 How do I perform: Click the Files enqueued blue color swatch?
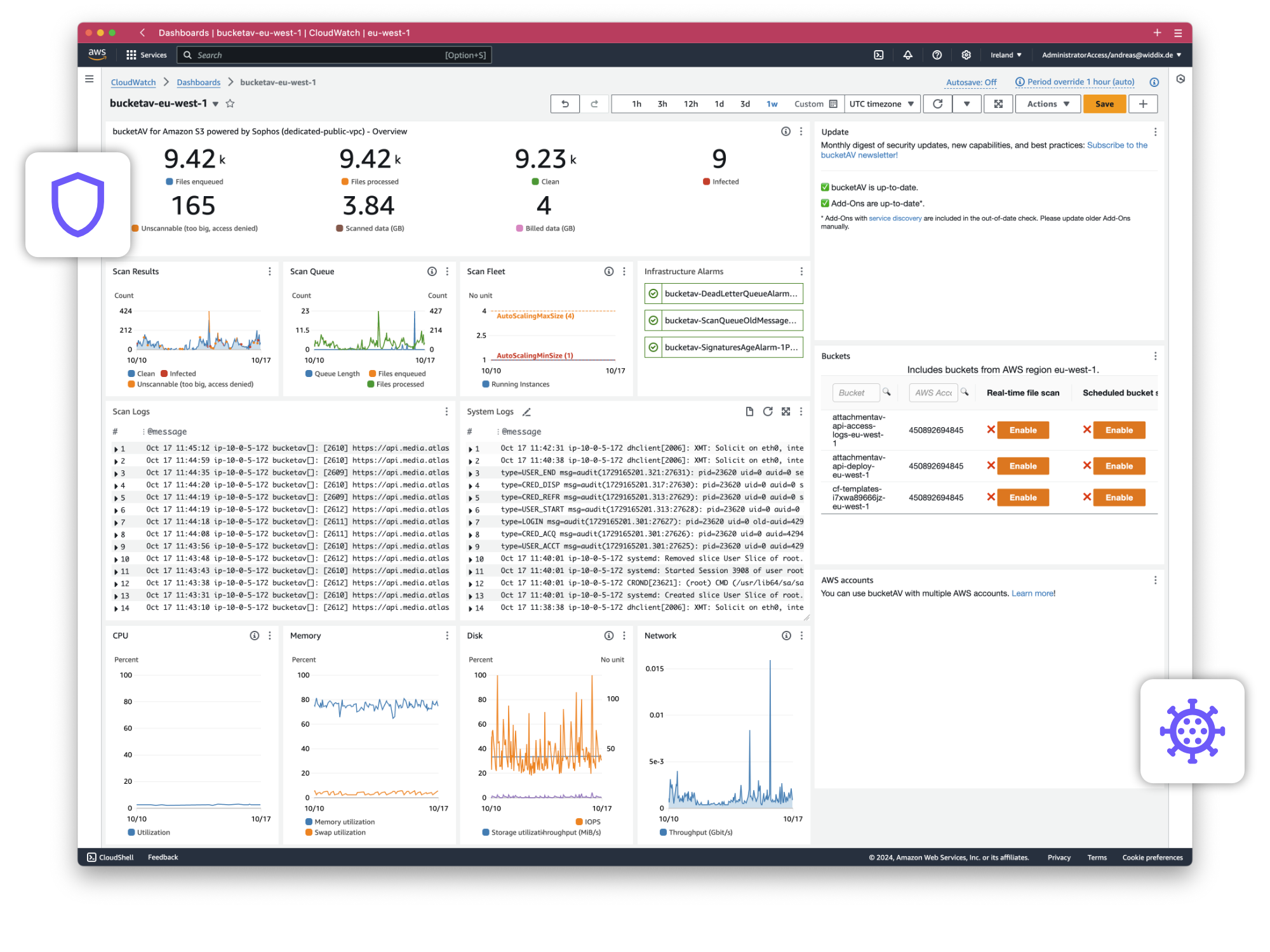(x=170, y=182)
